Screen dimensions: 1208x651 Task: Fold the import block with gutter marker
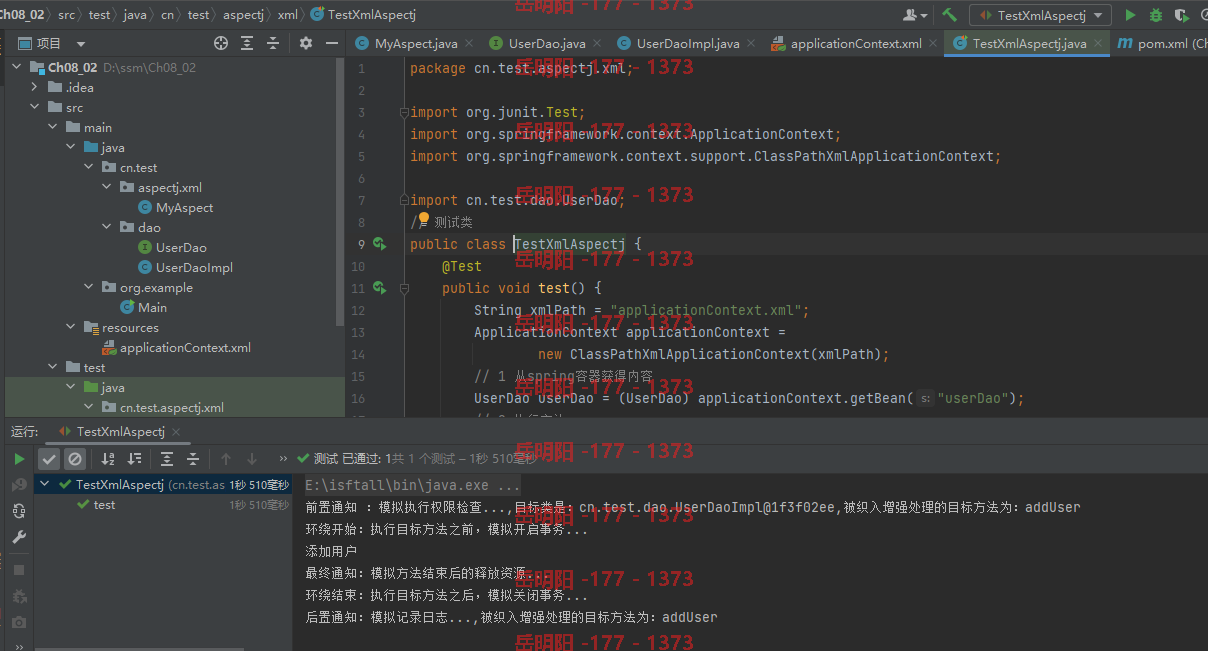[403, 112]
